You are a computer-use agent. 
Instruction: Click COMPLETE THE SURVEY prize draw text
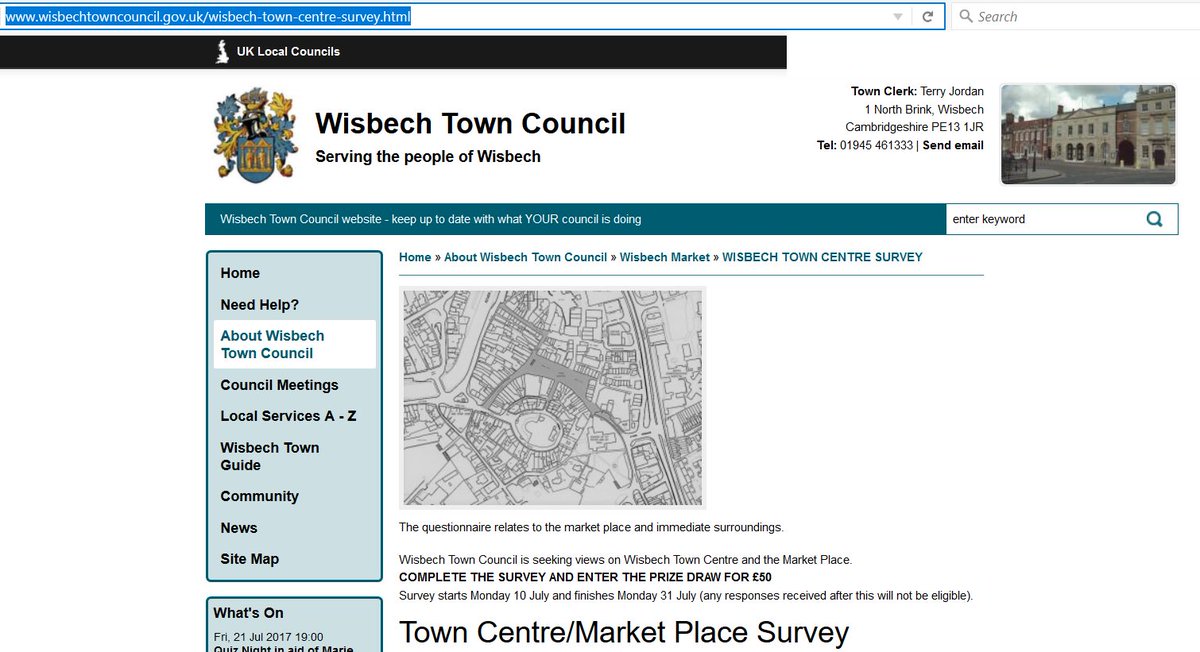[585, 577]
